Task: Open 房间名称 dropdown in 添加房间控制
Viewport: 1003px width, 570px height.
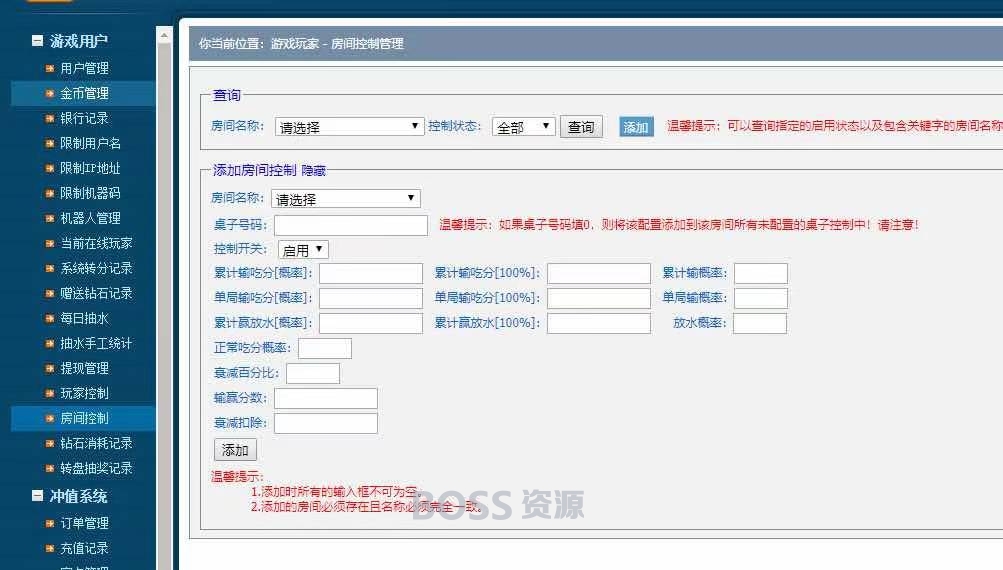Action: click(345, 198)
